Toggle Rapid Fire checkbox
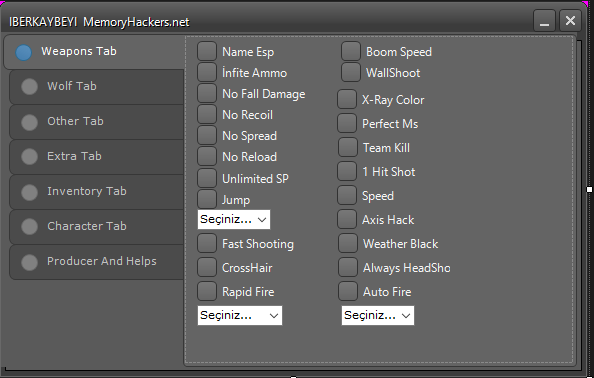594x378 pixels. (x=207, y=291)
